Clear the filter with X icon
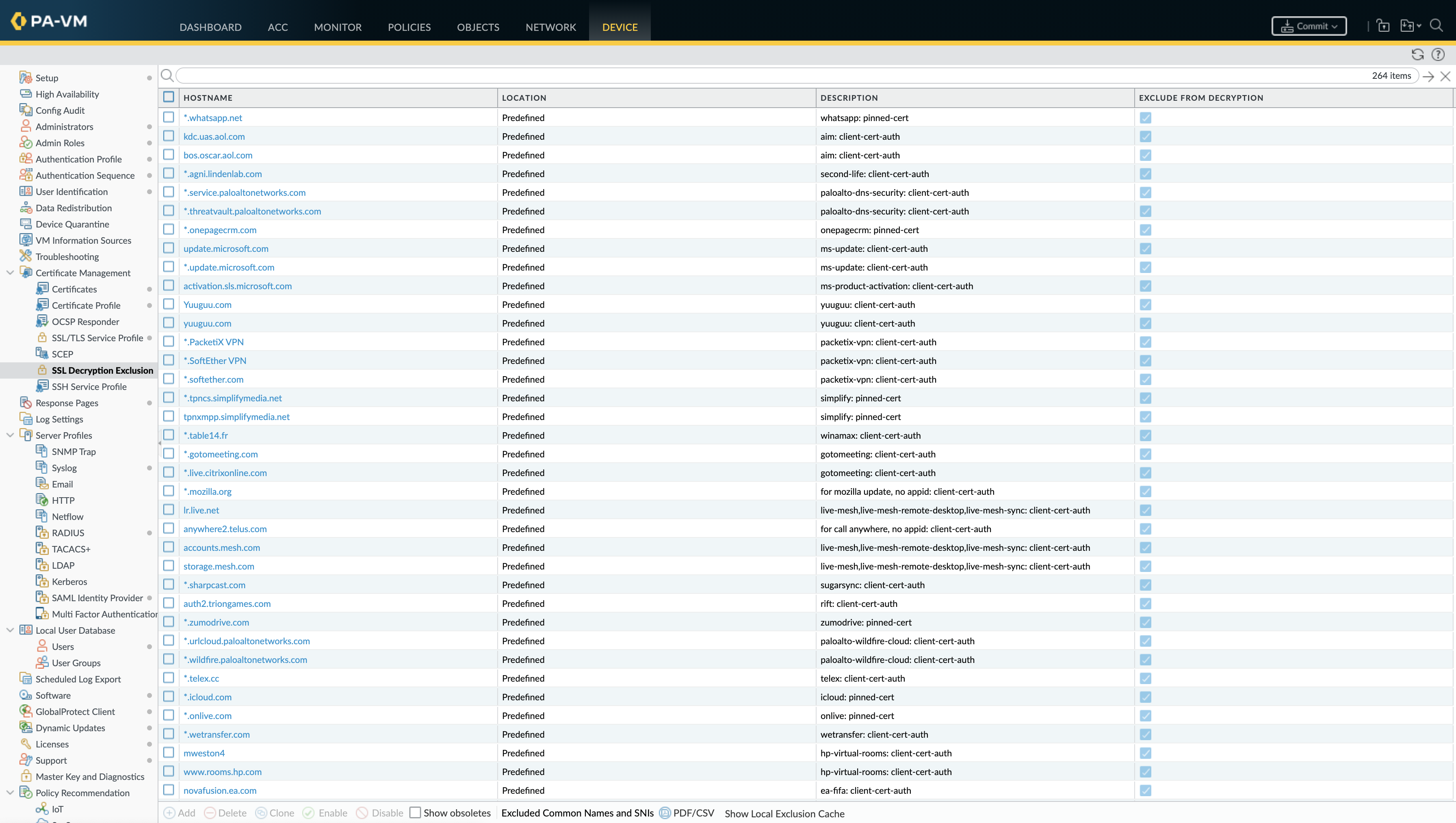This screenshot has width=1456, height=823. click(x=1445, y=76)
